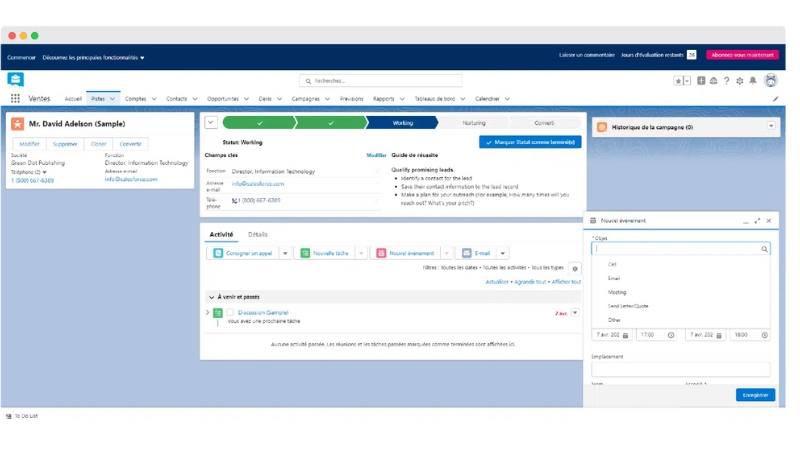Click the Nouvelle tâche button
This screenshot has height=450, width=800.
326,253
